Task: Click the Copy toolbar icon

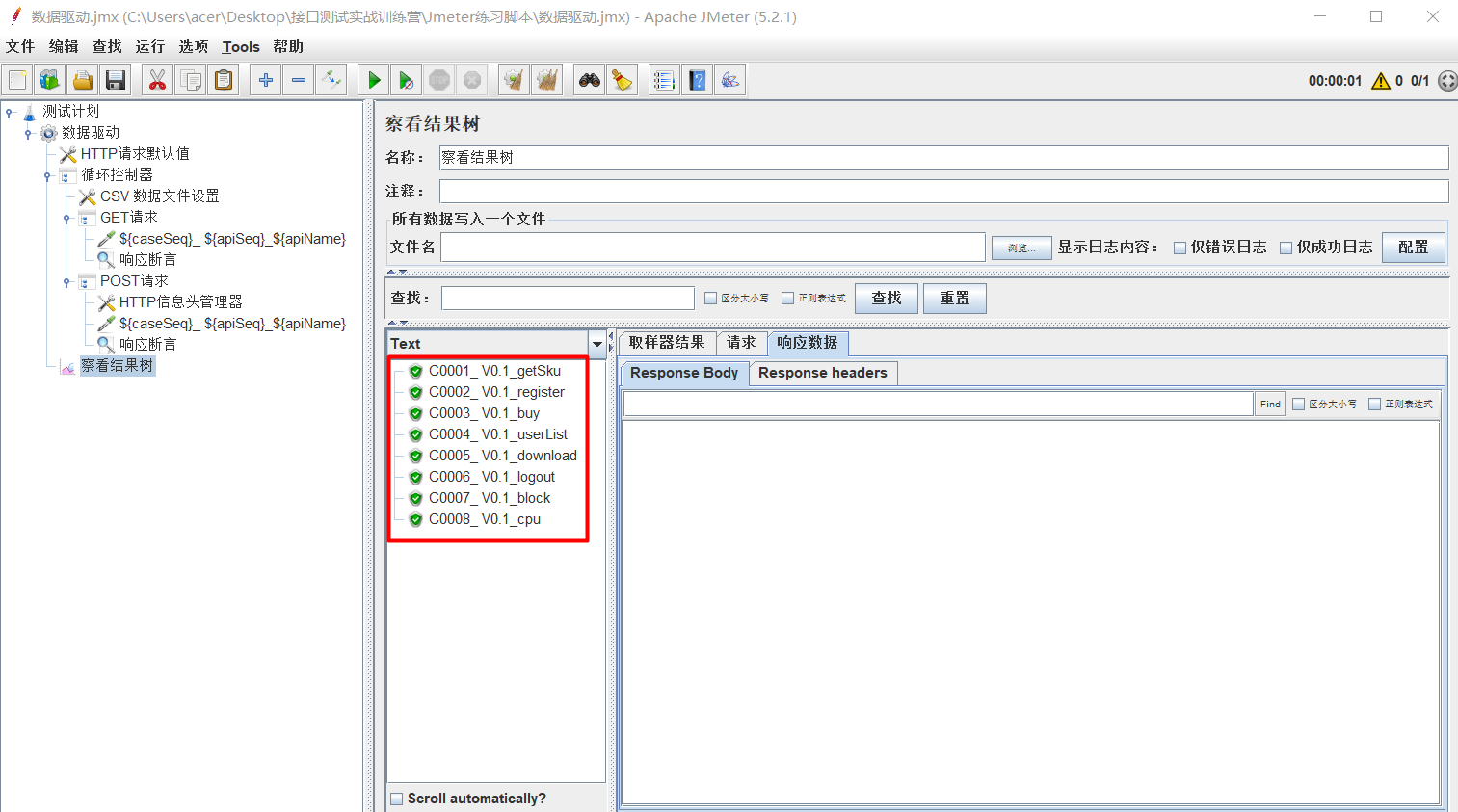Action: tap(191, 80)
